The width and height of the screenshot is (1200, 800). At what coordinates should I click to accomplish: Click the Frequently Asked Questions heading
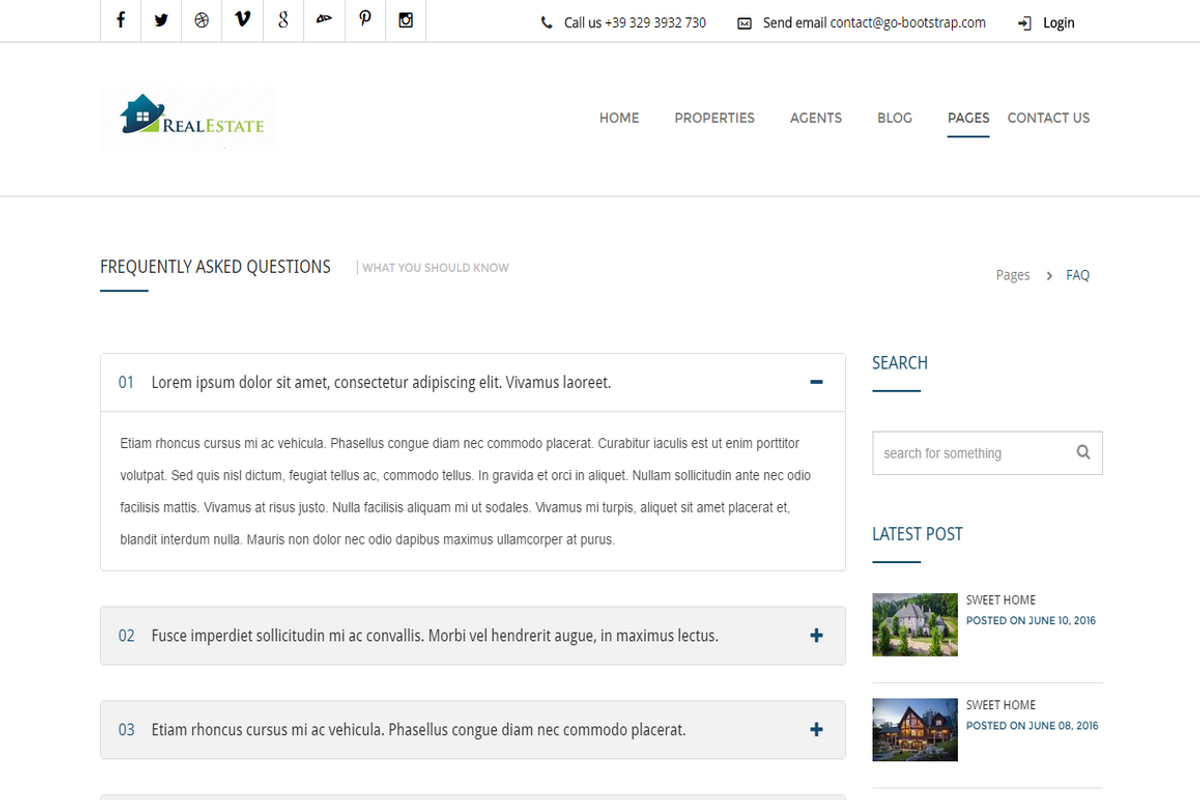click(x=215, y=267)
